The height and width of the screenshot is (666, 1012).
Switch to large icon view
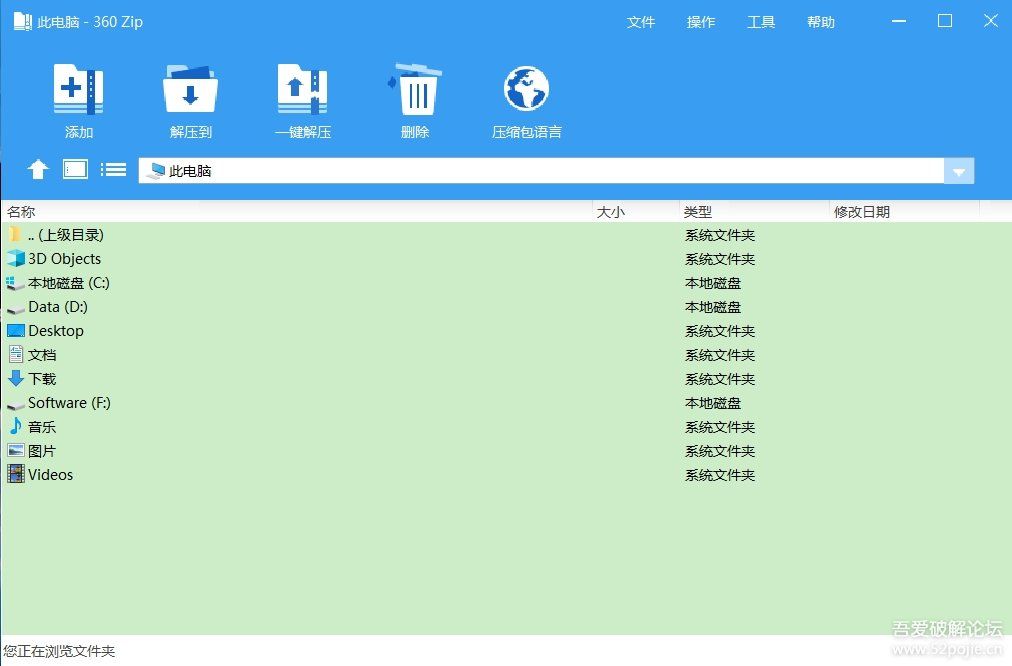tap(76, 170)
